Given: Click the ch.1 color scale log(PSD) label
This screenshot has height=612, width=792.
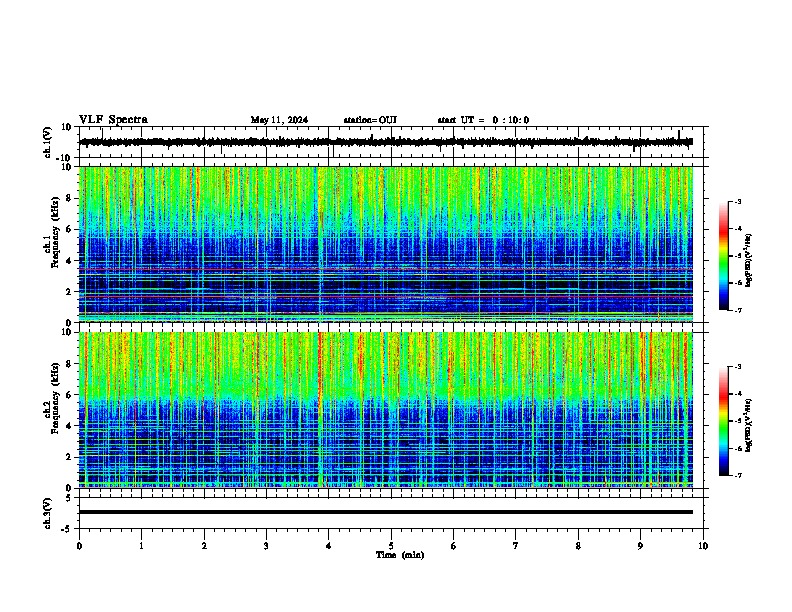Looking at the screenshot, I should coord(749,261).
